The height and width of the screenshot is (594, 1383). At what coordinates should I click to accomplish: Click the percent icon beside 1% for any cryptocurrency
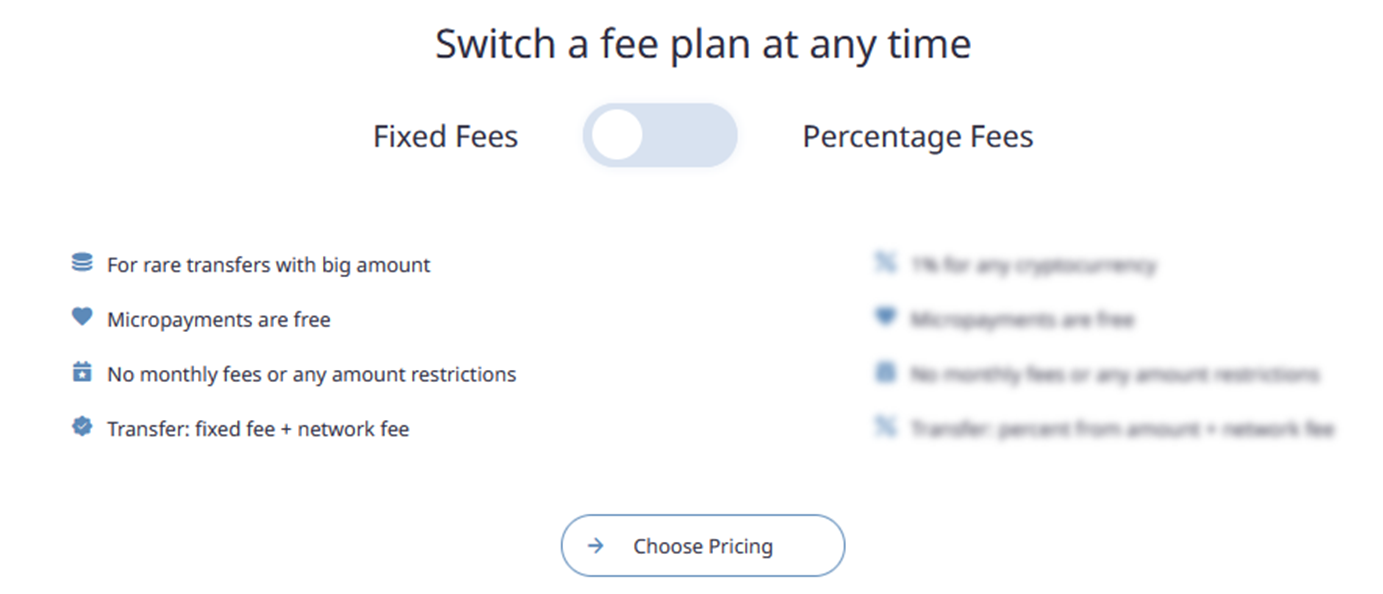pos(885,264)
